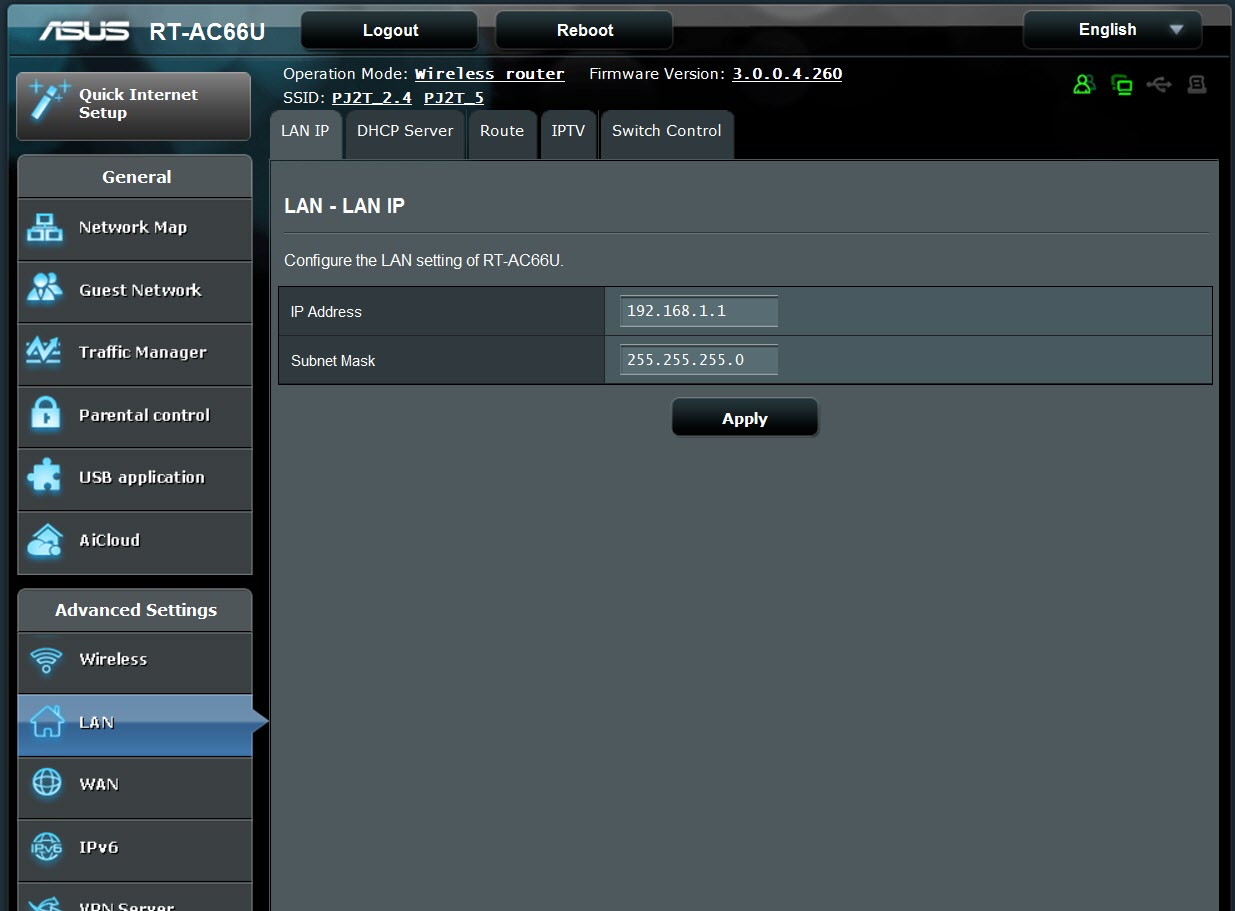
Task: Switch to the Switch Control tab
Action: 667,132
